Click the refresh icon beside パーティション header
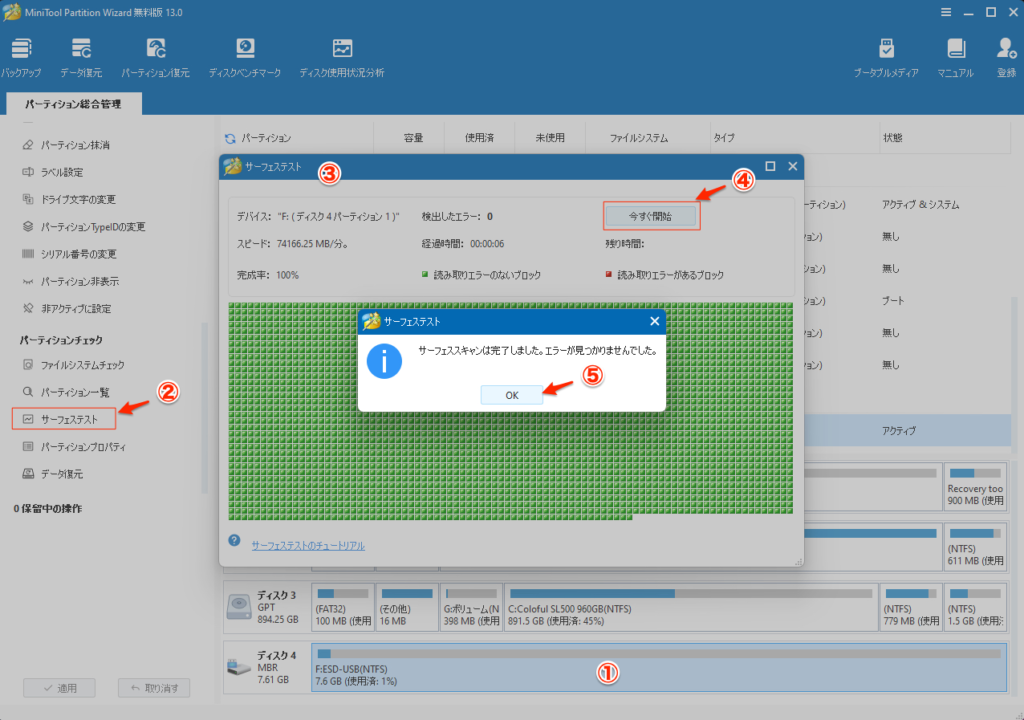Screen dimensions: 1024x720 click(230, 138)
